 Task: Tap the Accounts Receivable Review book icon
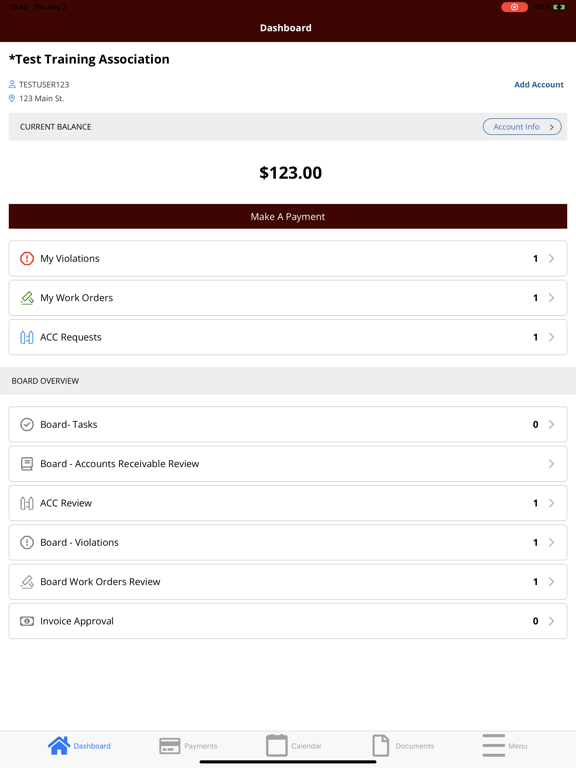click(x=27, y=464)
